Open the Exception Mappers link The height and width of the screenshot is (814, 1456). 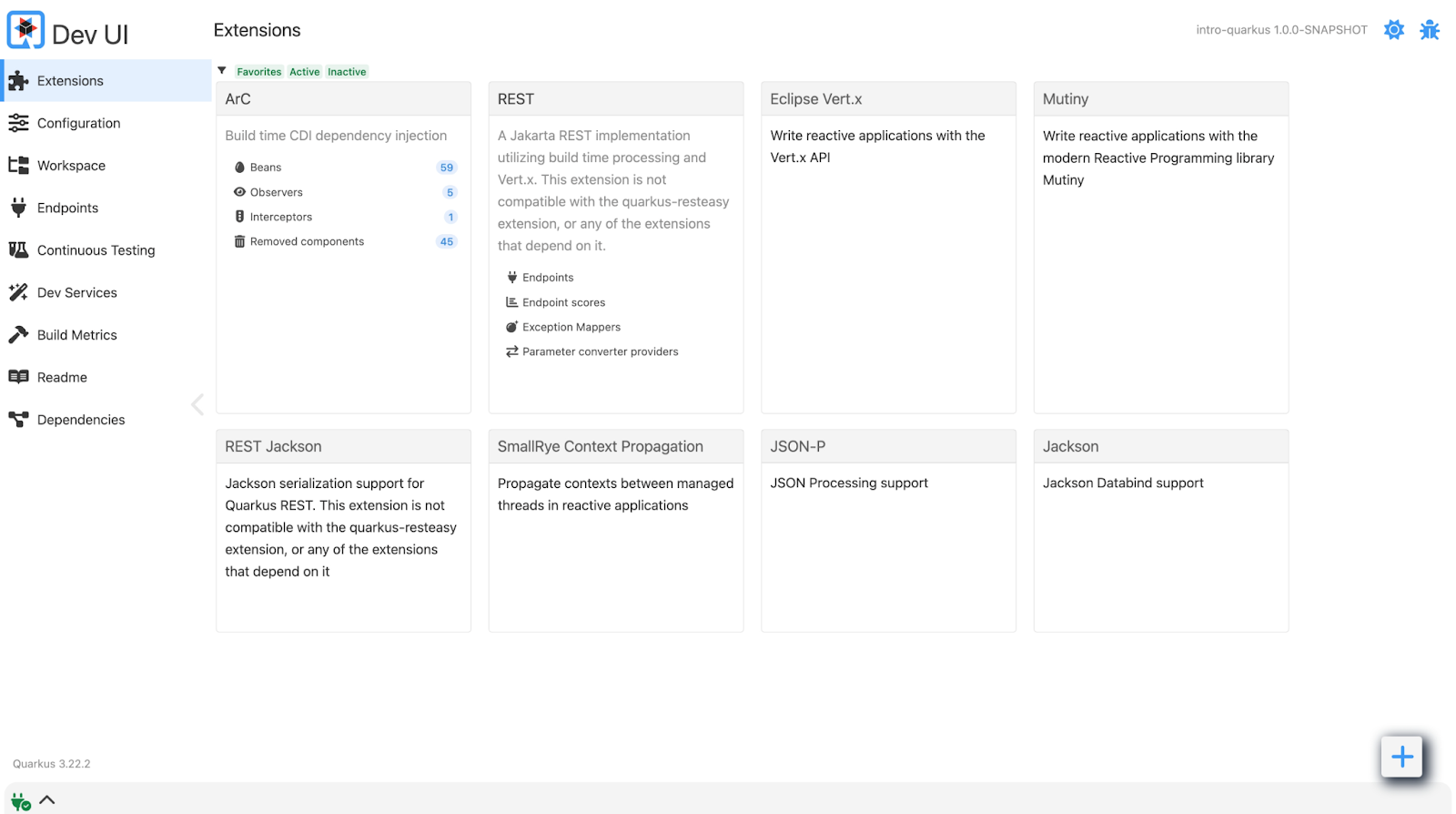point(571,327)
